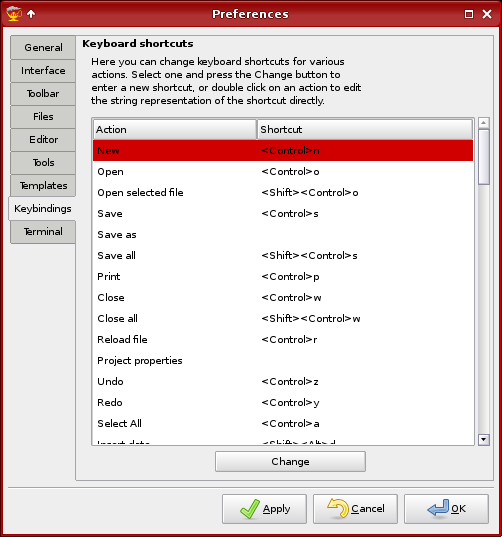Click the Change shortcut button
502x537 pixels.
point(290,461)
